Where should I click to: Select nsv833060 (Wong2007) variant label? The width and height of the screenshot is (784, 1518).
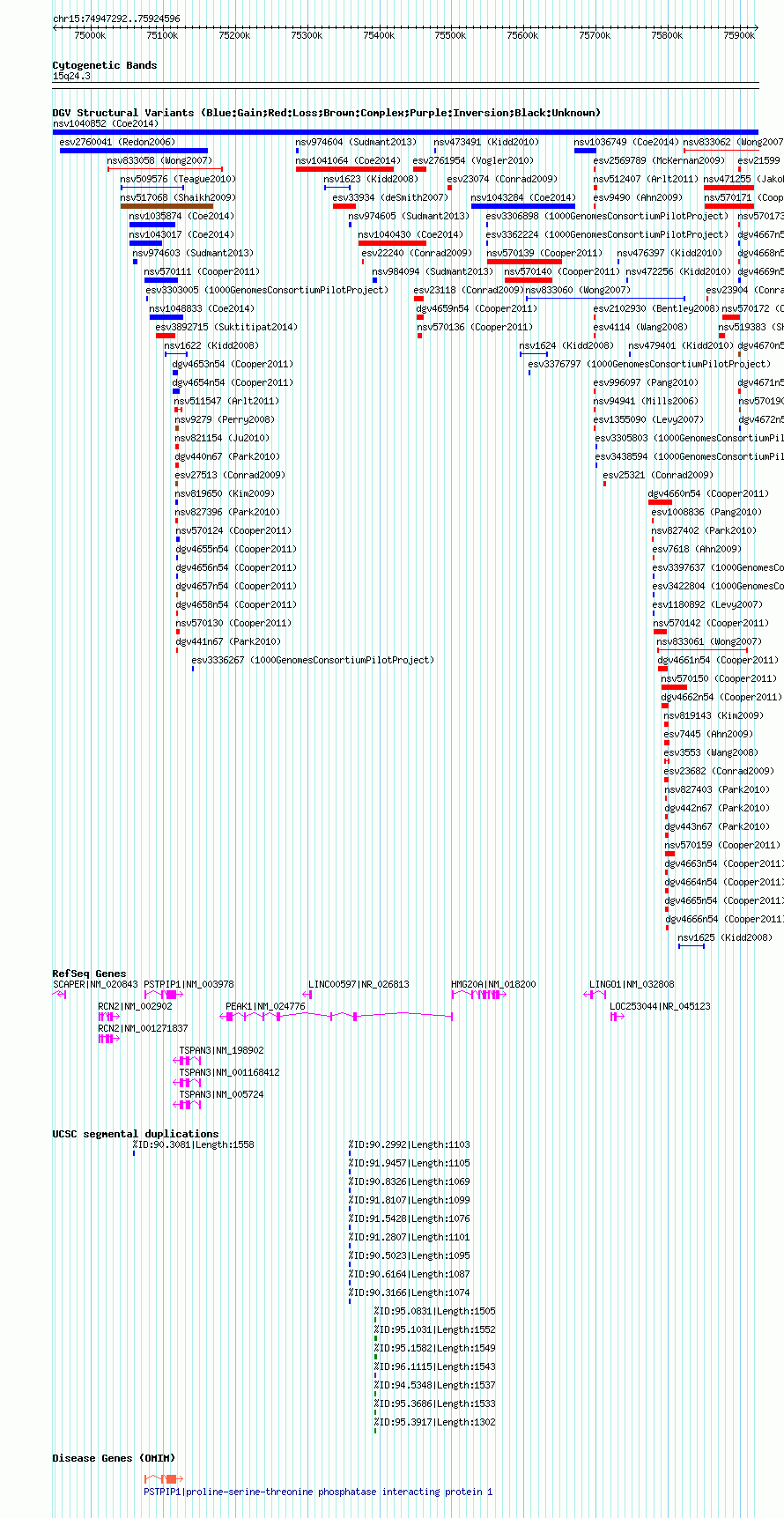578,290
